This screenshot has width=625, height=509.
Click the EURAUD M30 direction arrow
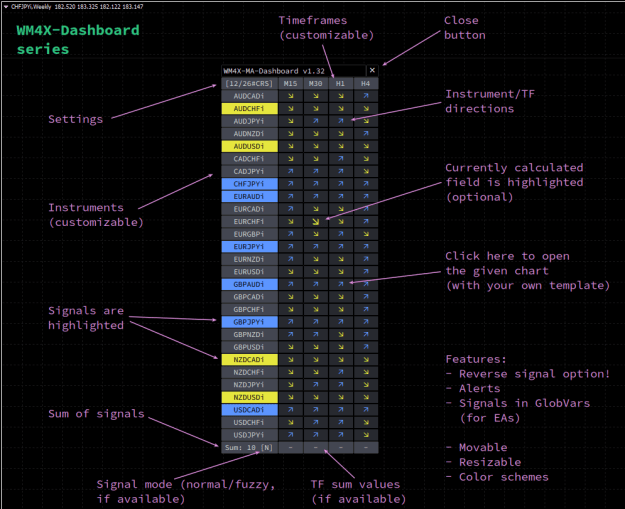coord(316,197)
